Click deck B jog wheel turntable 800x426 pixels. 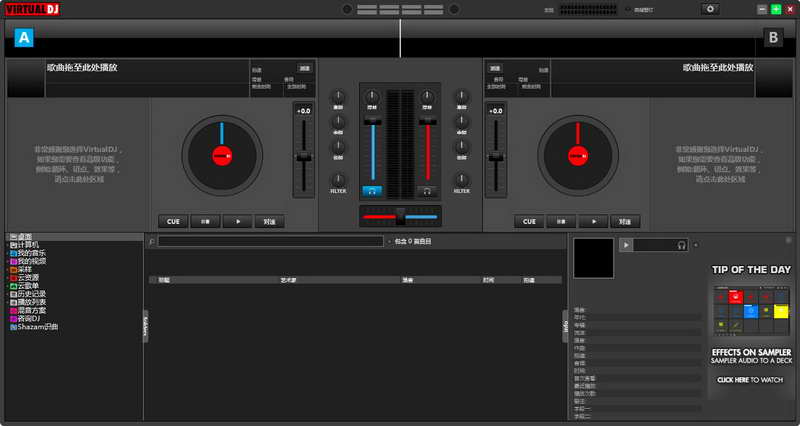pyautogui.click(x=578, y=155)
